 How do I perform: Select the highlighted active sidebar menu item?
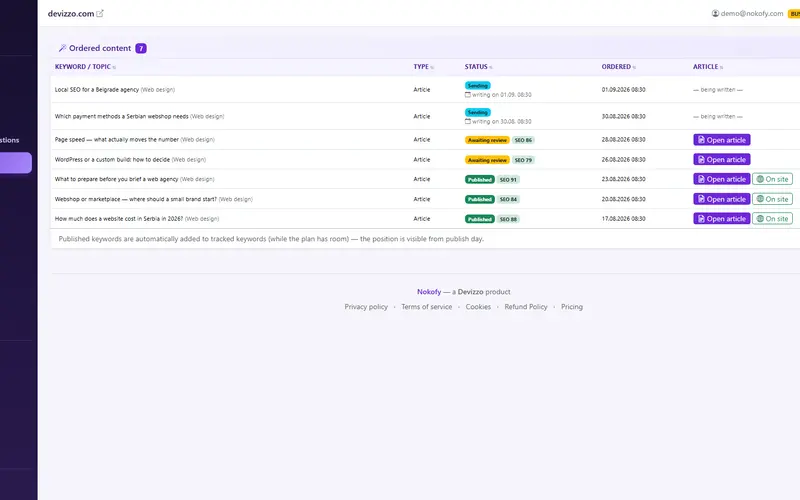(x=16, y=163)
